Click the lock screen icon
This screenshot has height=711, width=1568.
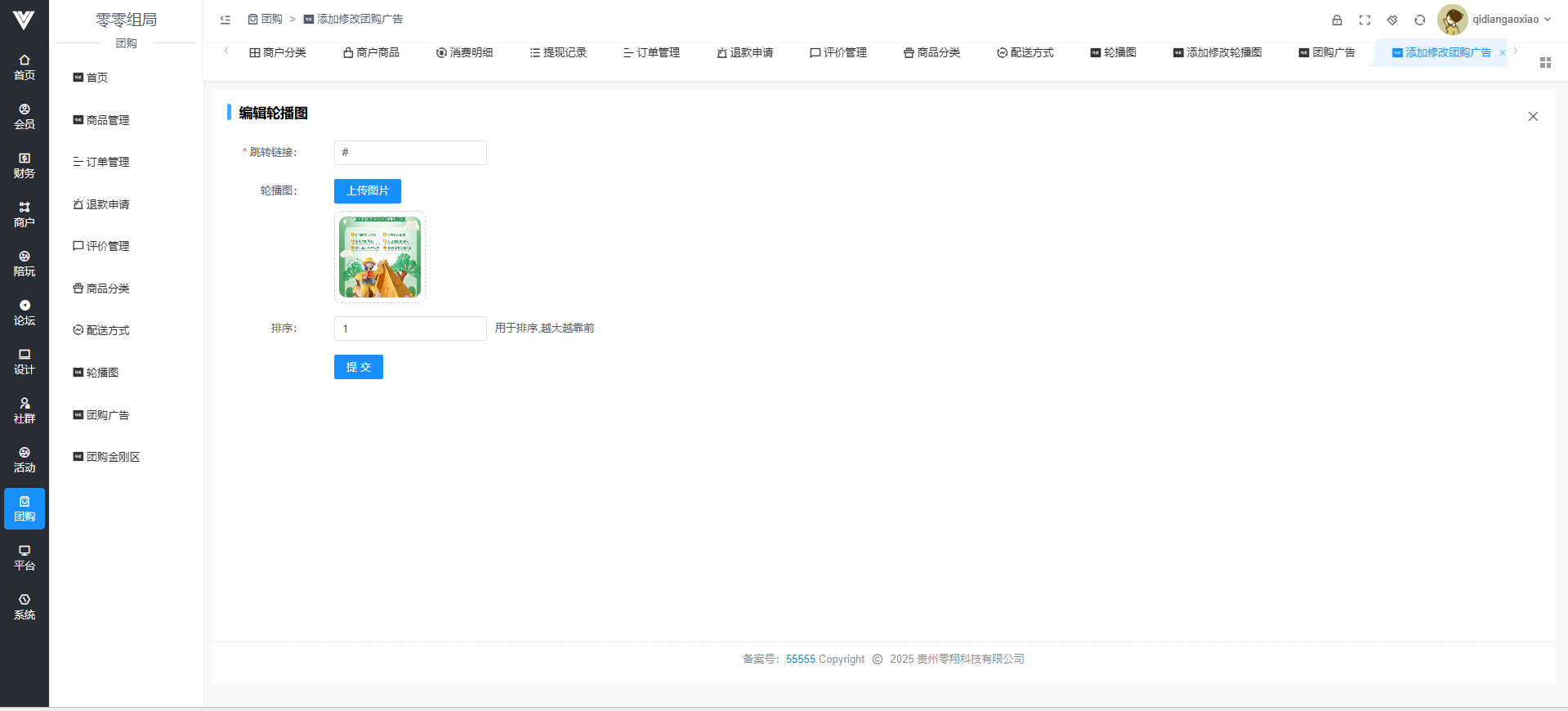click(x=1337, y=20)
